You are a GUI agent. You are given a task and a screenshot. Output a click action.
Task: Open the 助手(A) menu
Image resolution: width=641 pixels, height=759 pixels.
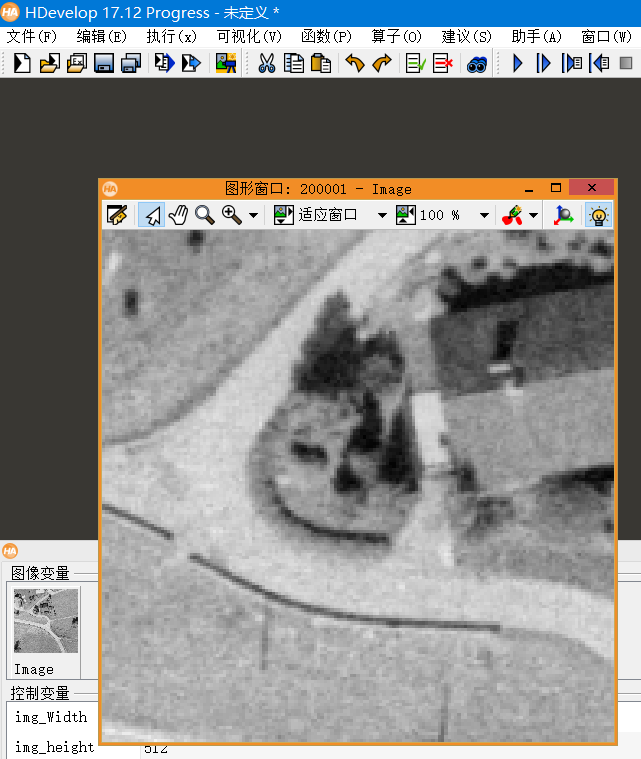(536, 37)
